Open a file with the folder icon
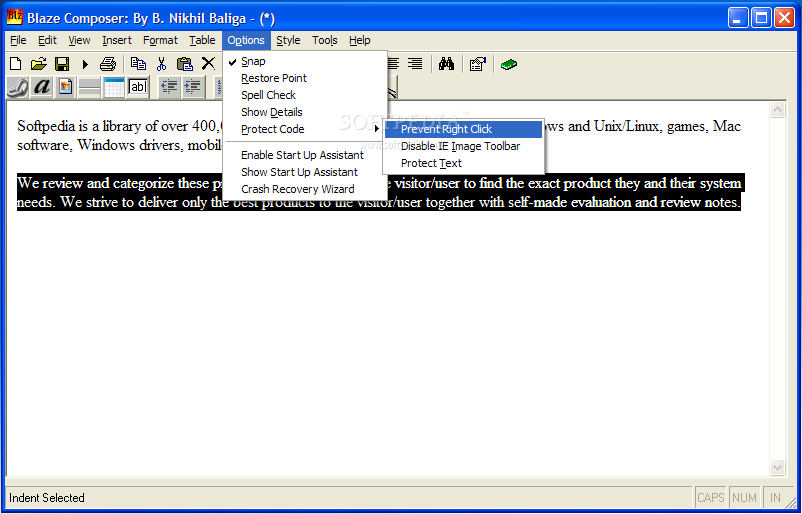This screenshot has height=514, width=802. click(x=38, y=64)
